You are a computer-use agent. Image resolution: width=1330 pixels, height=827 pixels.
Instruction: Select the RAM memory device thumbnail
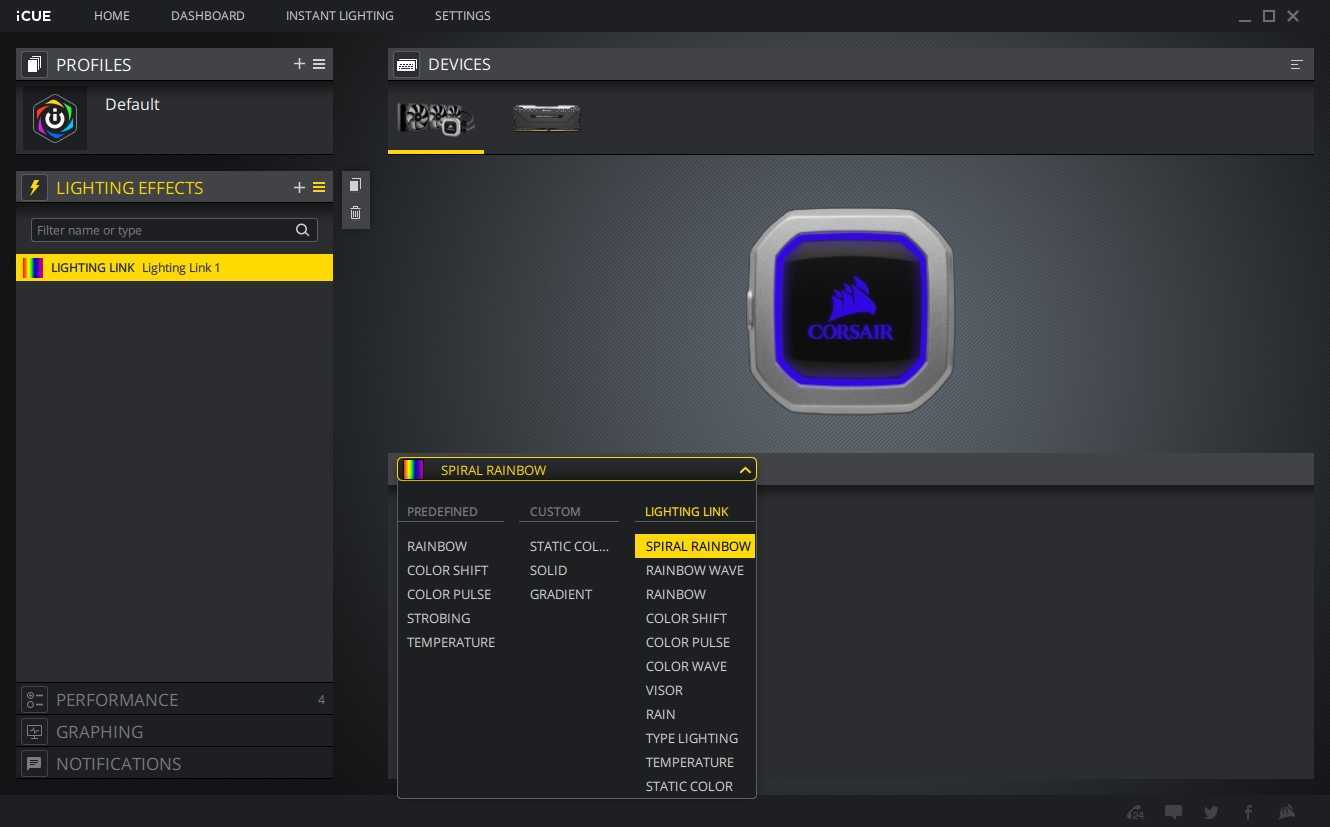pos(546,118)
